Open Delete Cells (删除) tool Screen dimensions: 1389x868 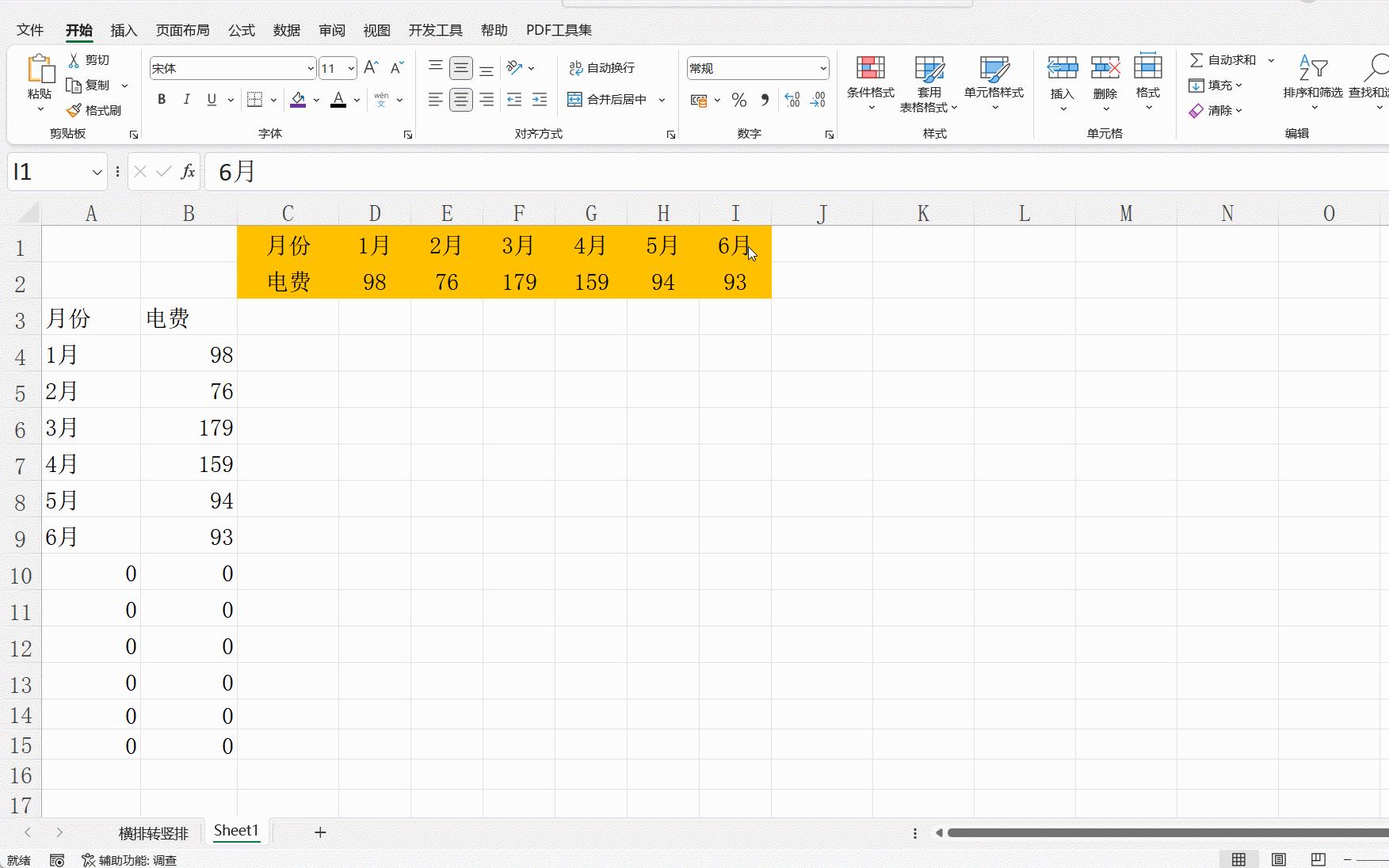coord(1105,83)
